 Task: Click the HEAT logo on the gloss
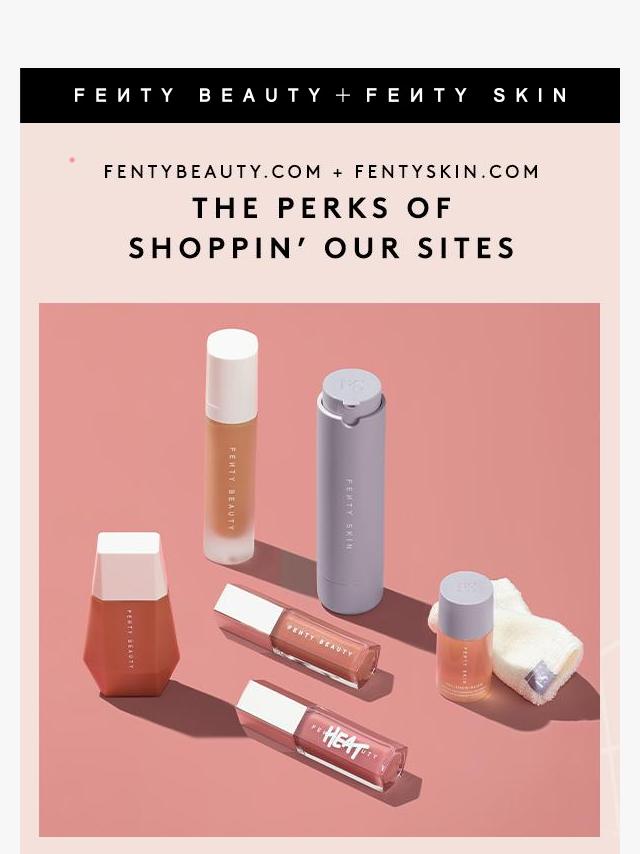click(x=345, y=743)
